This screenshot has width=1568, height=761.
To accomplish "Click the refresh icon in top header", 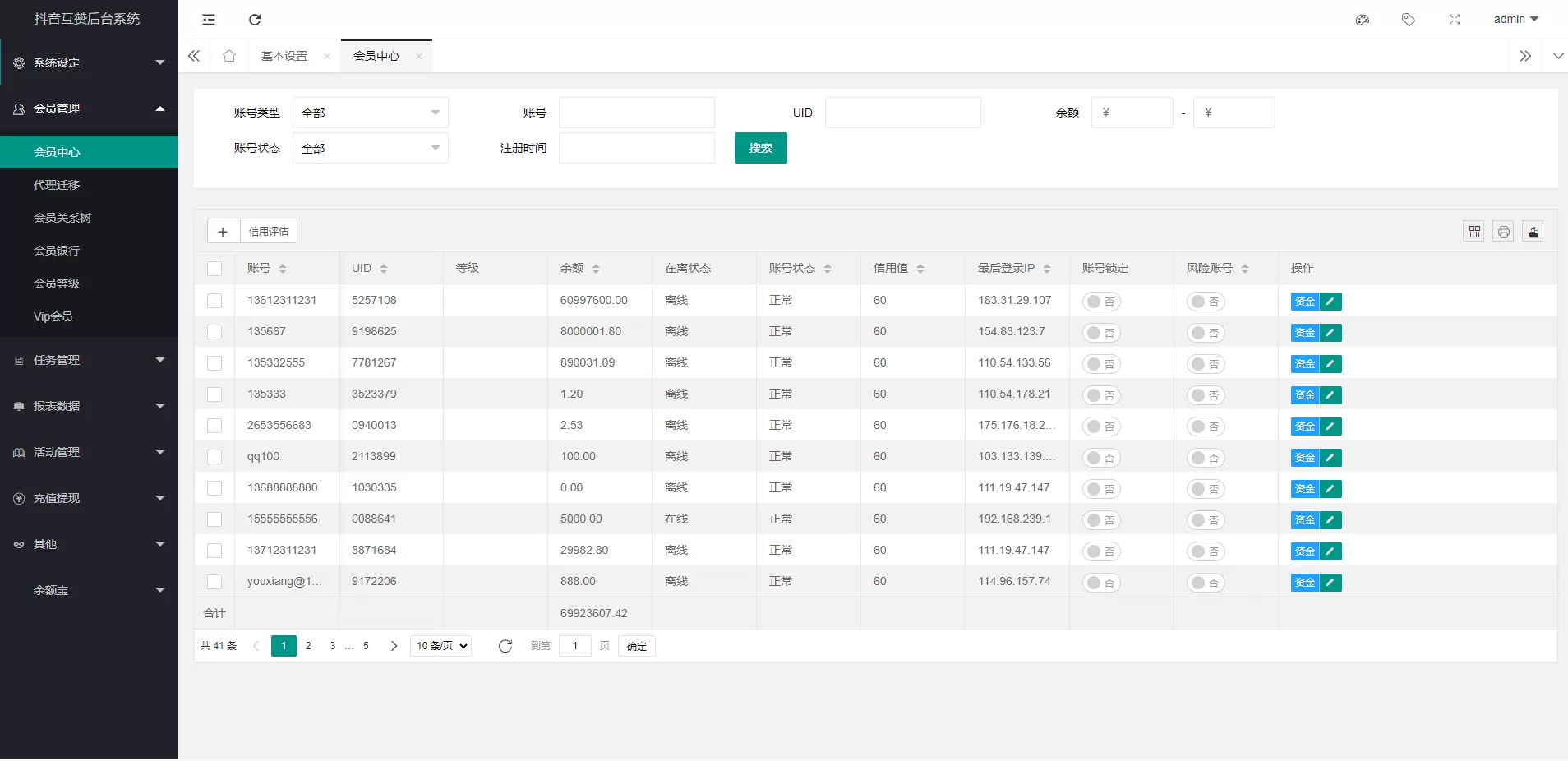I will pyautogui.click(x=255, y=20).
